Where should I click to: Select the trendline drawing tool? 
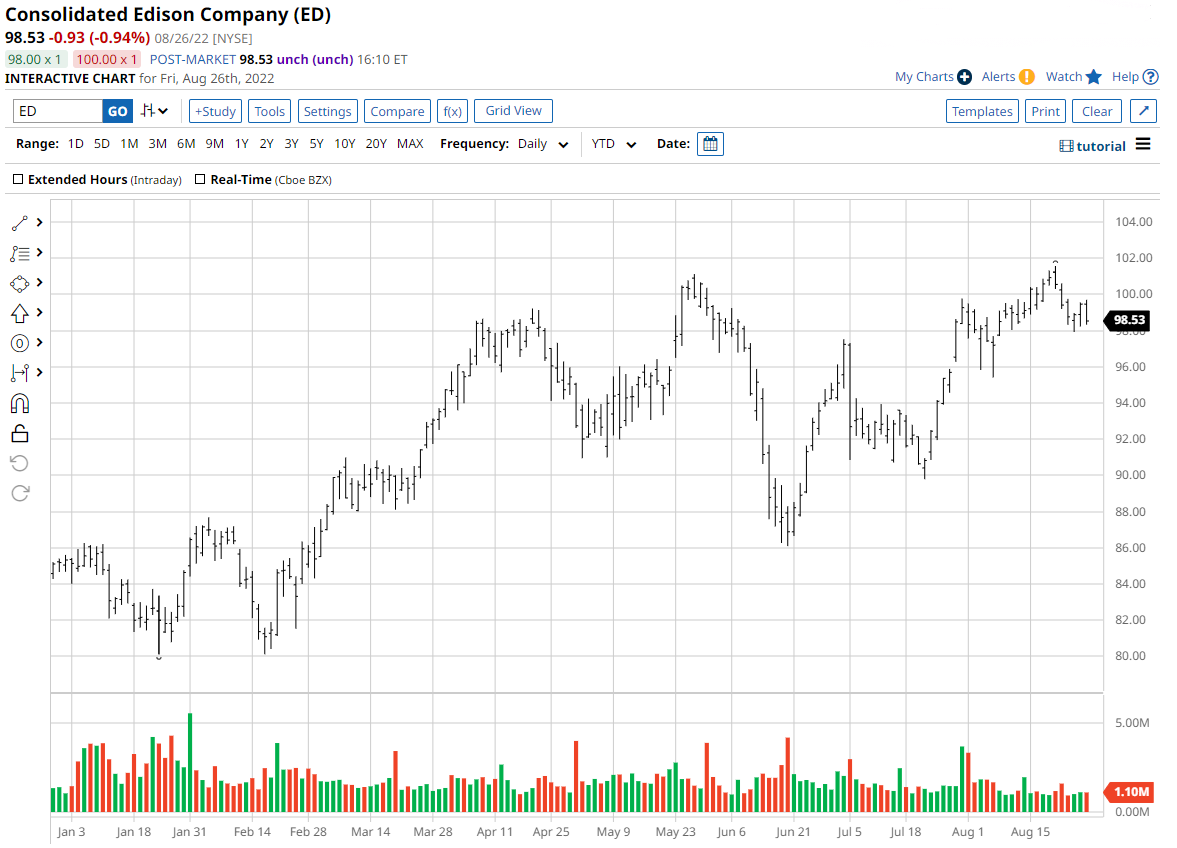pyautogui.click(x=22, y=222)
